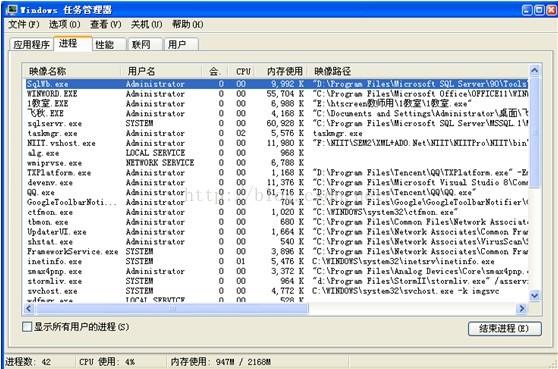Select the 1教室.EXE process row
This screenshot has width=558, height=369.
(x=277, y=104)
